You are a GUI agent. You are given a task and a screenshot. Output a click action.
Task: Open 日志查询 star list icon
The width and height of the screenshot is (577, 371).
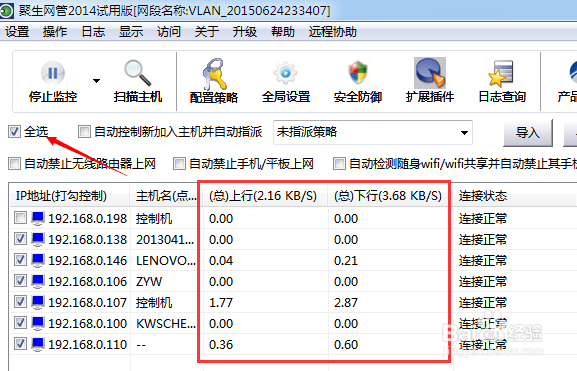click(x=501, y=74)
